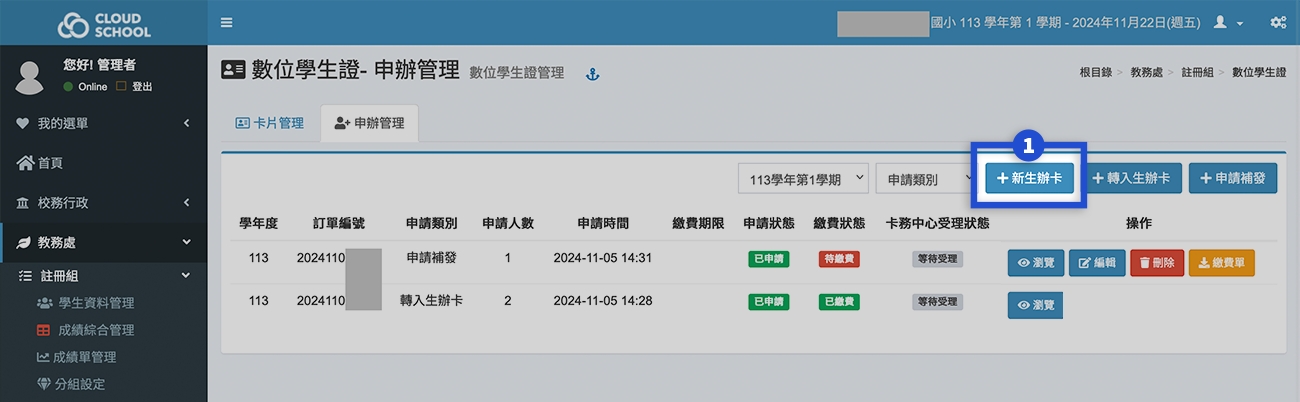Open the 申請類別 filter dropdown

click(923, 179)
